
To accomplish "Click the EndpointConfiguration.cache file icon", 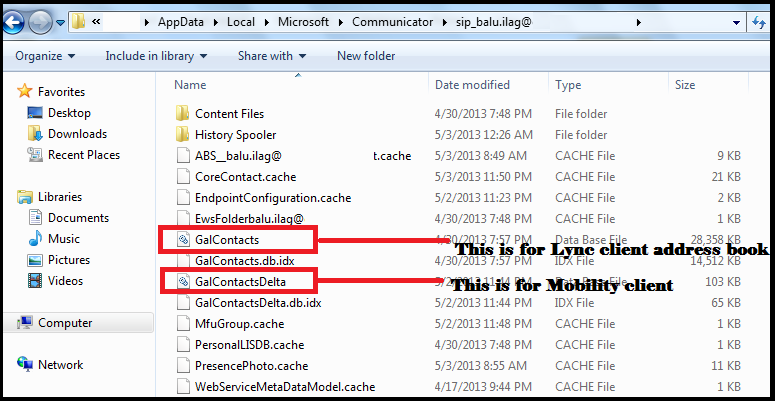I will [183, 198].
